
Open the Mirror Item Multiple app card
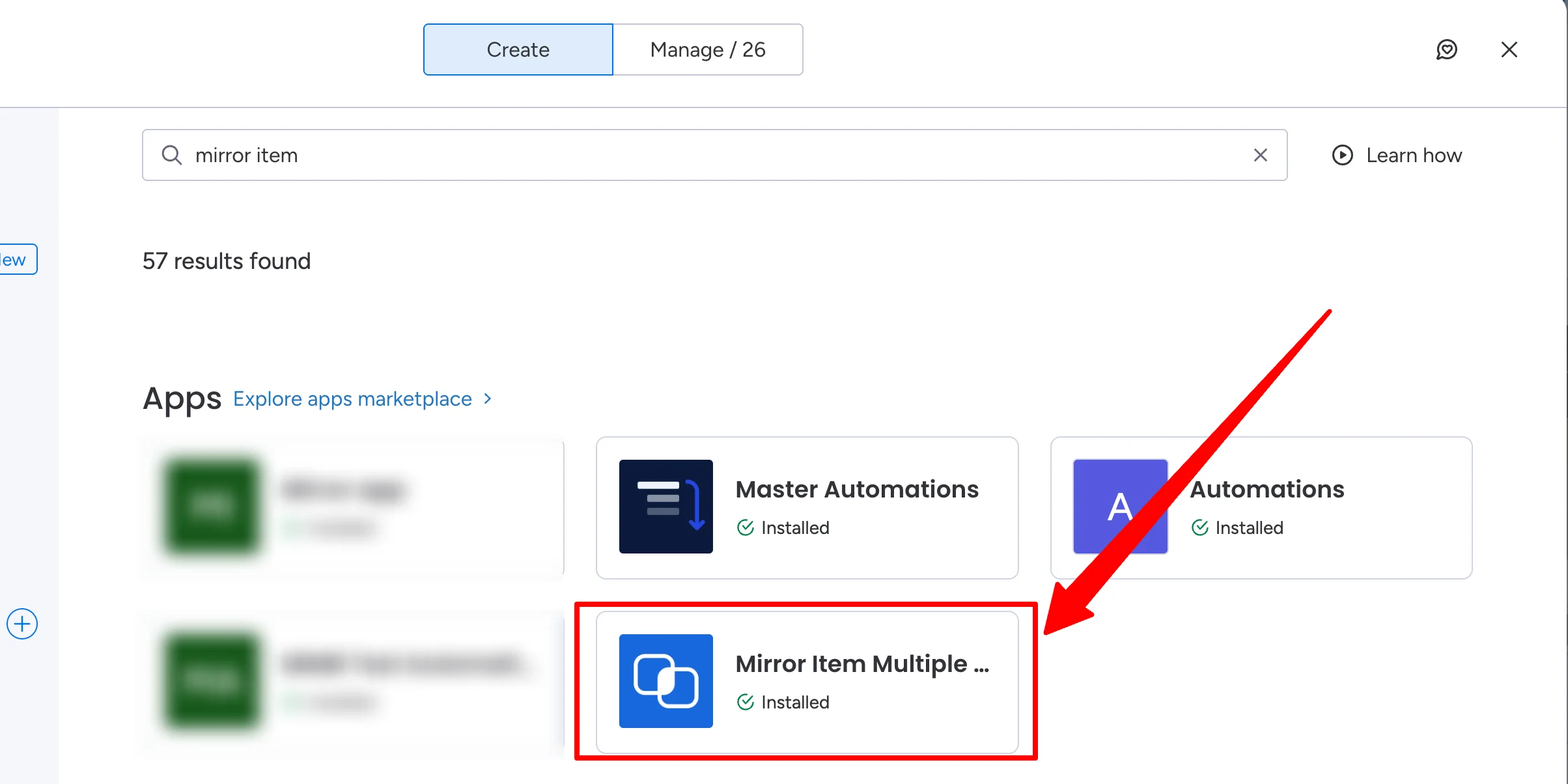coord(807,682)
